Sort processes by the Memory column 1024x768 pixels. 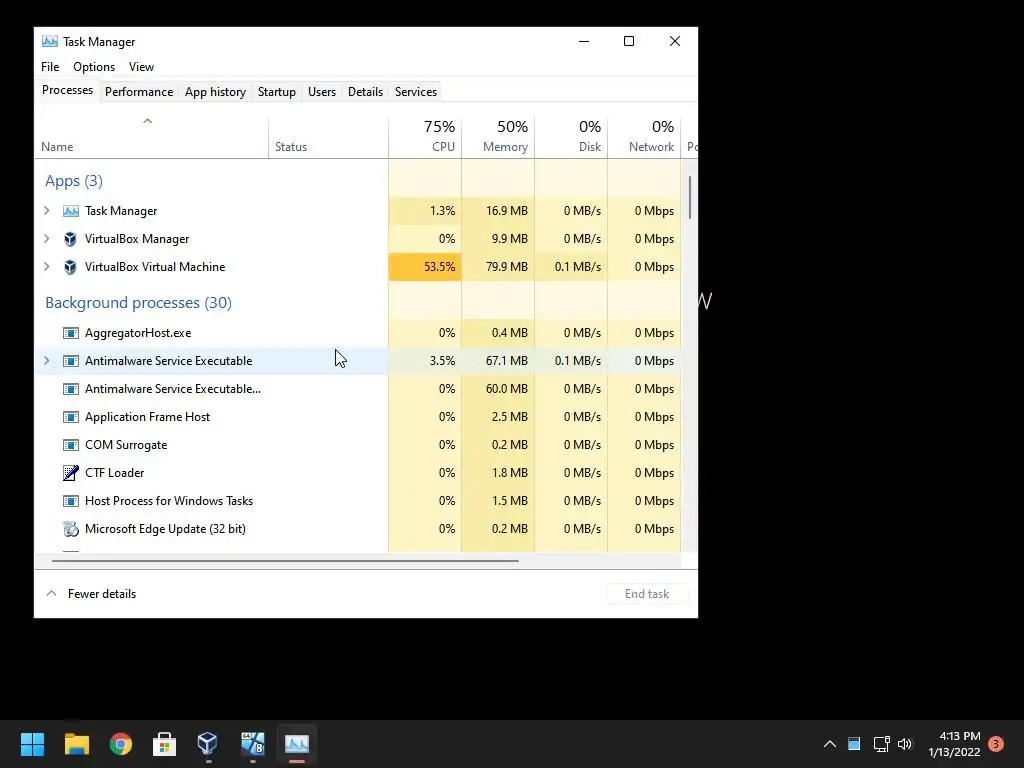[498, 136]
